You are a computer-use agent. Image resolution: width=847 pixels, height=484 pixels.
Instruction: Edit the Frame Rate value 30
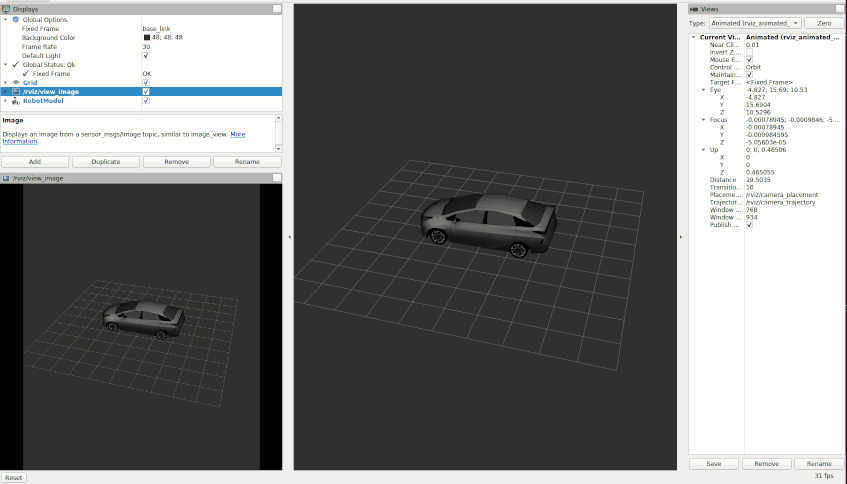click(146, 46)
